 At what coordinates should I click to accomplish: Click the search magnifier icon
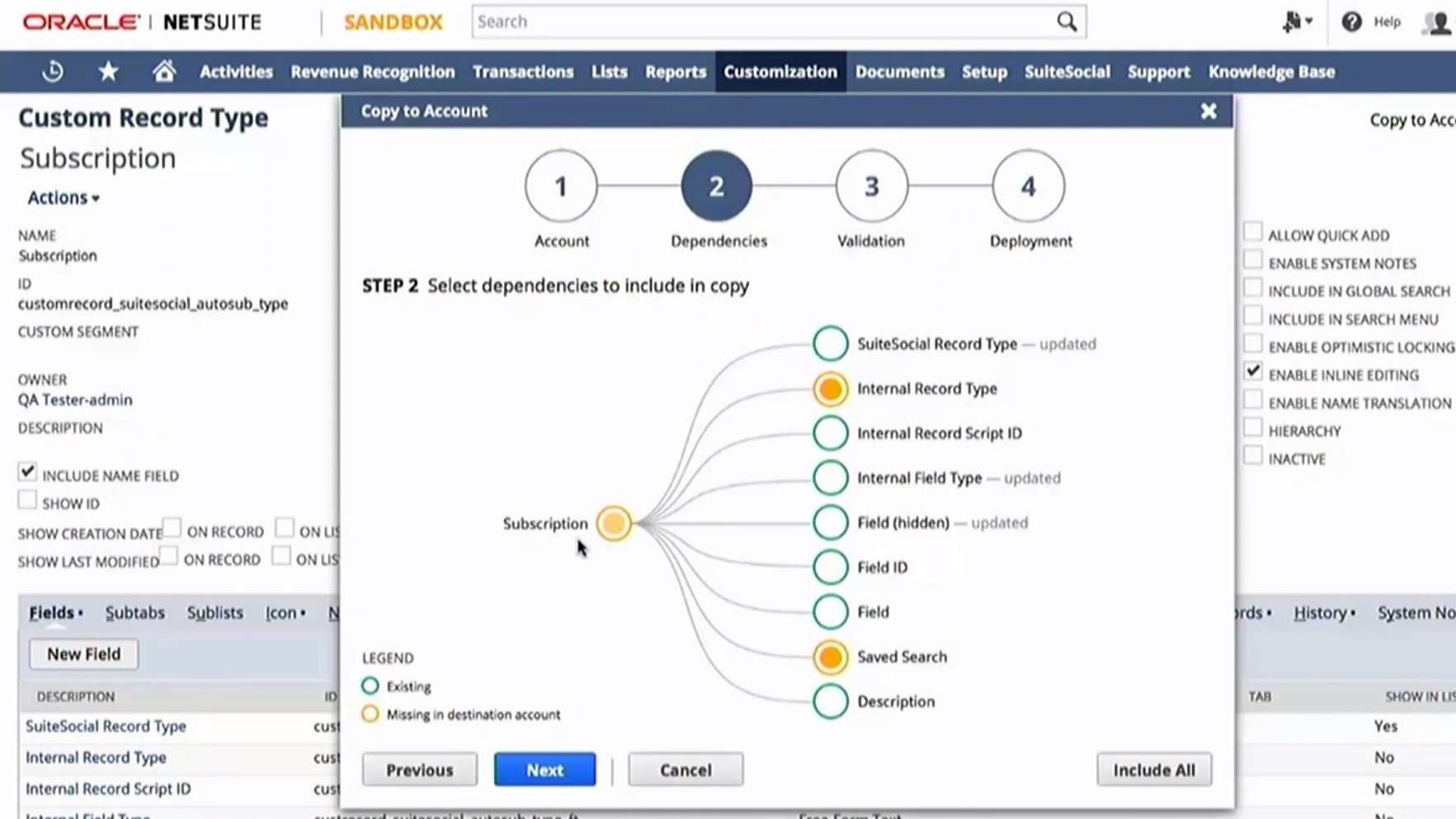click(1067, 21)
